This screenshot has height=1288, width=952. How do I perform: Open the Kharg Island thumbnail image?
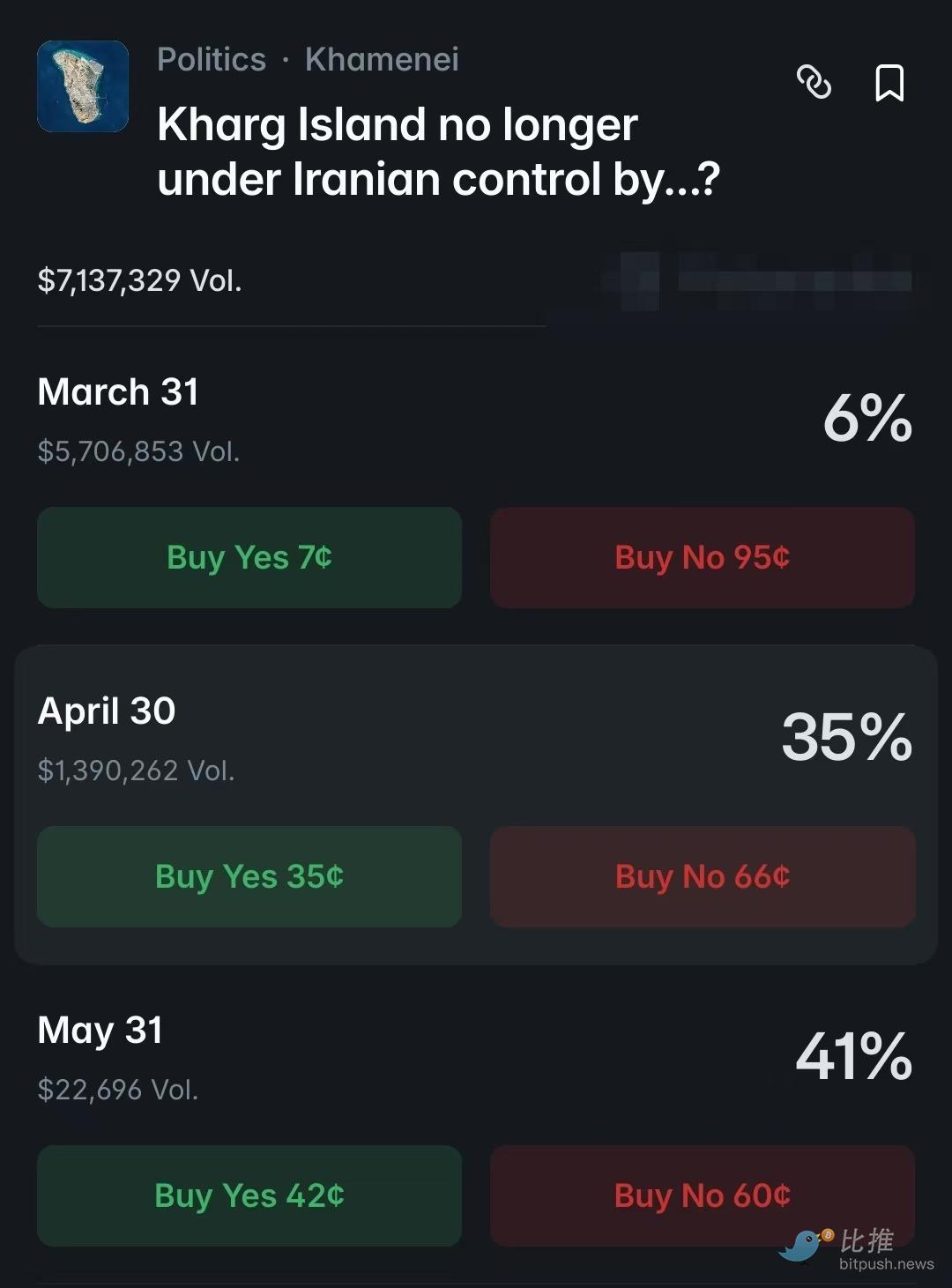pyautogui.click(x=83, y=86)
